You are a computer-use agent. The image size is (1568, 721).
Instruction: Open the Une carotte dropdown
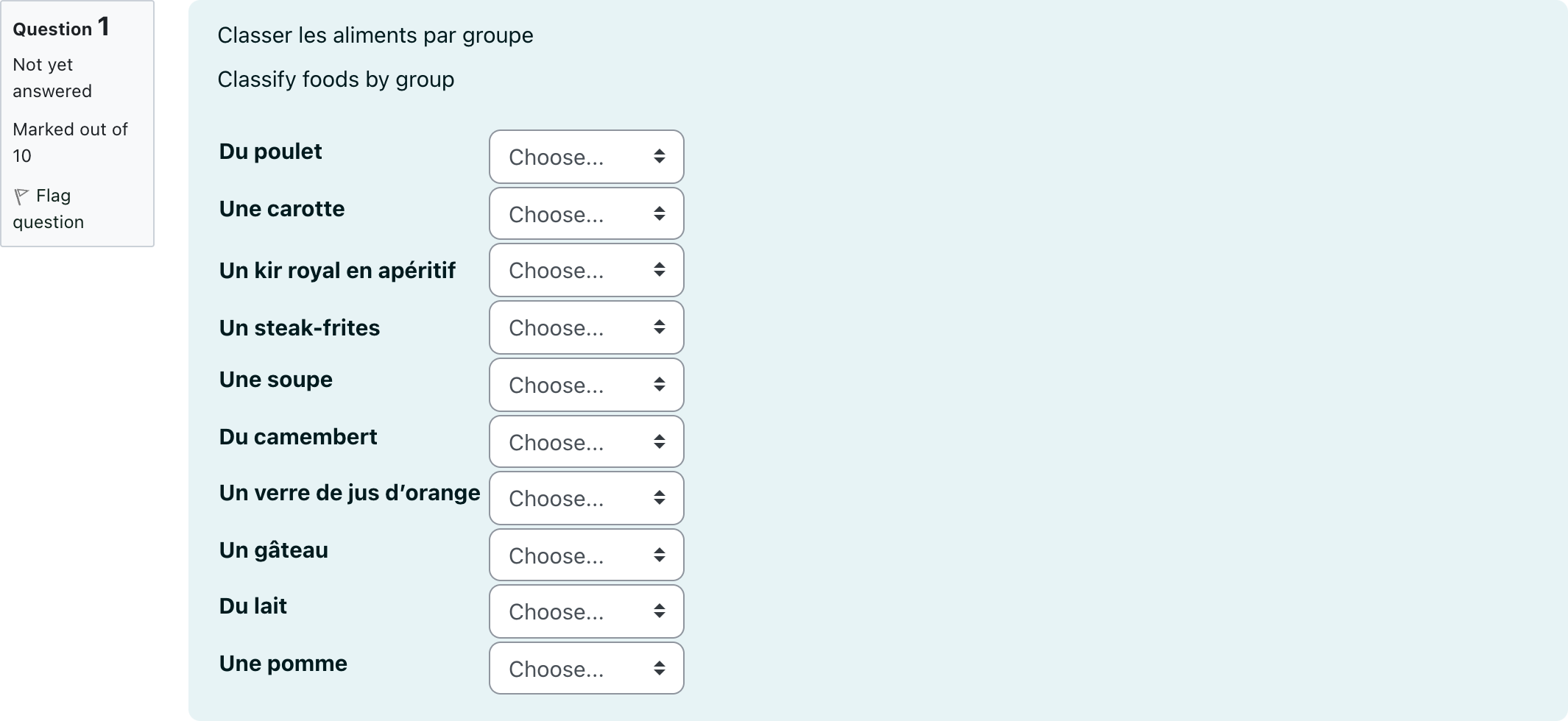(587, 213)
